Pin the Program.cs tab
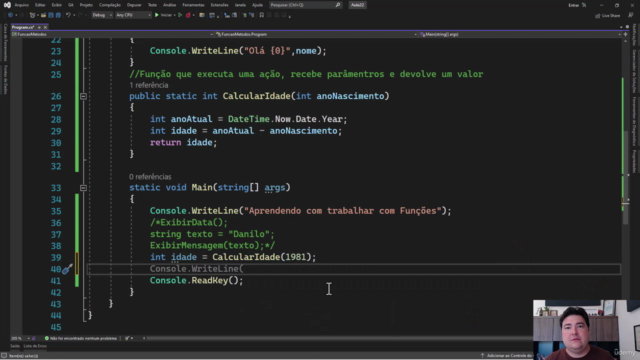Image resolution: width=640 pixels, height=360 pixels. tap(39, 27)
